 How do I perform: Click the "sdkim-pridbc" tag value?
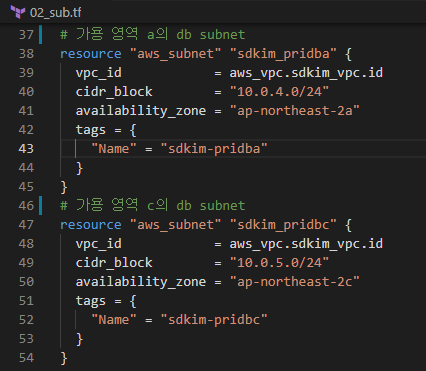[214, 320]
